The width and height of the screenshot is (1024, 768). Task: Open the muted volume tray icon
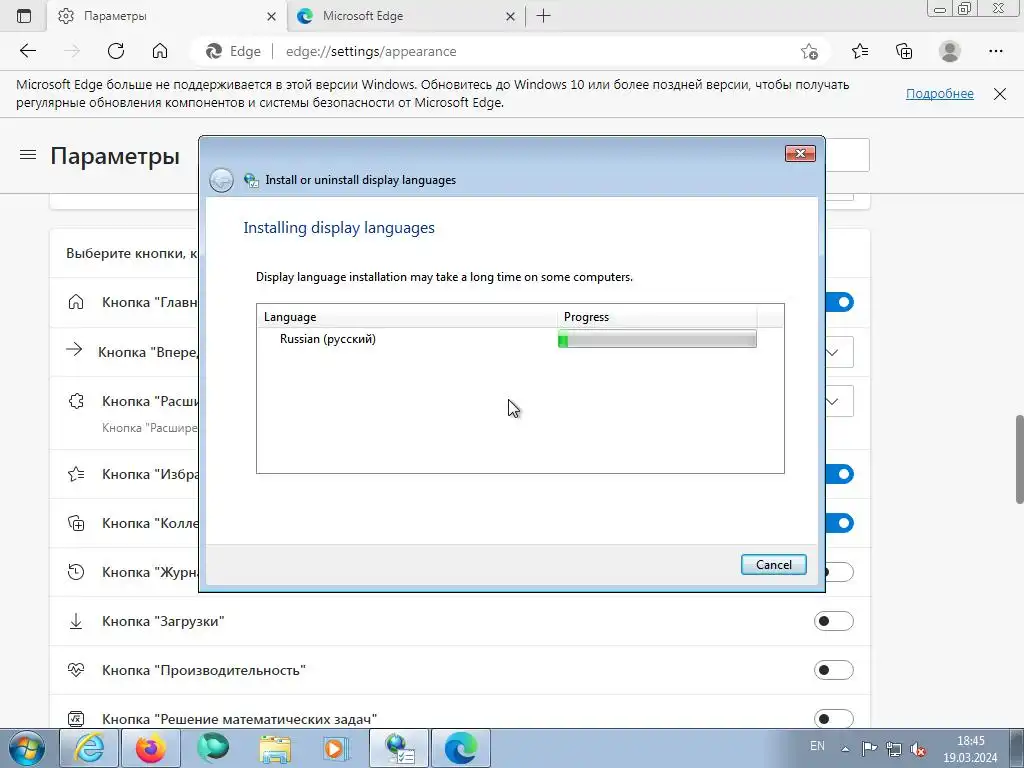click(x=918, y=749)
